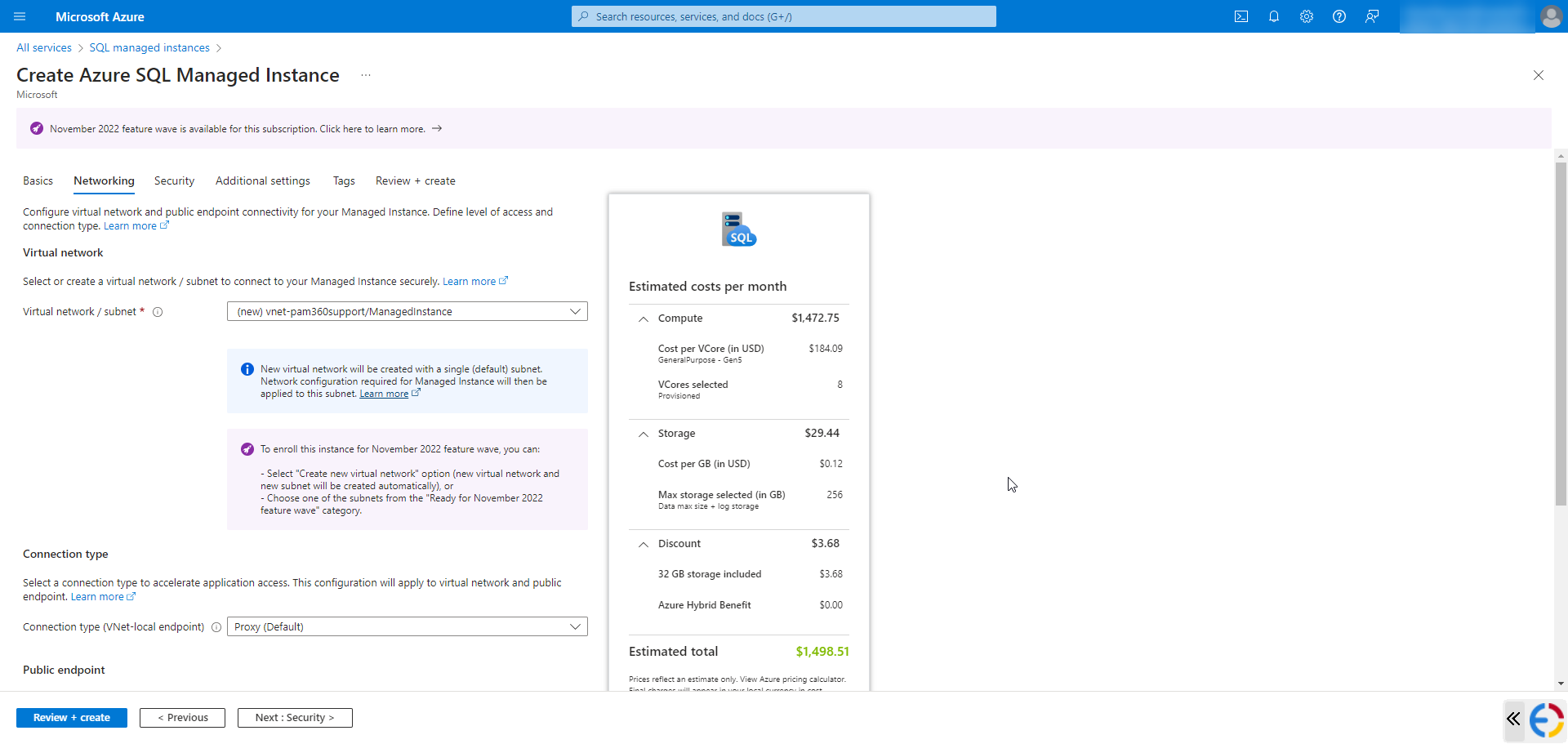Image resolution: width=1568 pixels, height=744 pixels.
Task: Switch to the Security tab
Action: click(174, 180)
